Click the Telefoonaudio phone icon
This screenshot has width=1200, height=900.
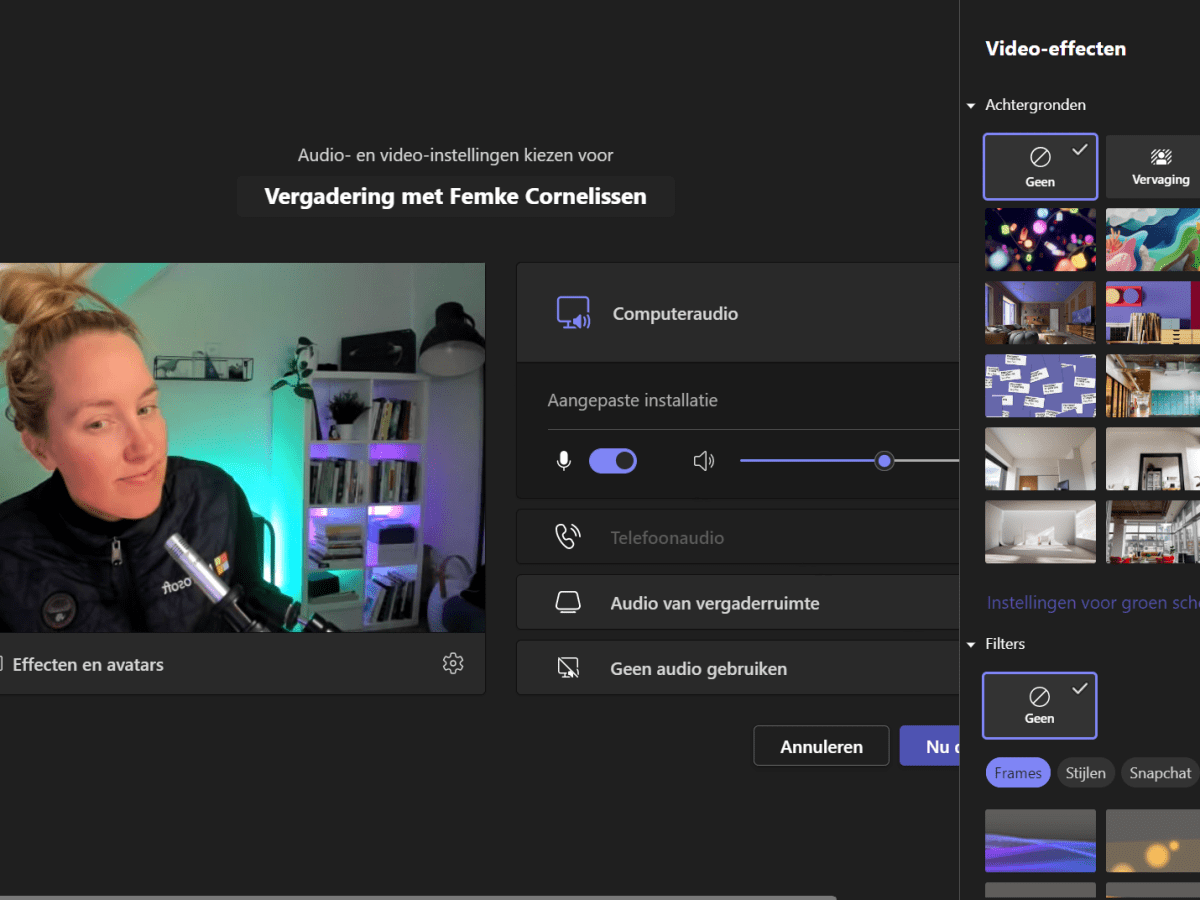click(x=567, y=537)
